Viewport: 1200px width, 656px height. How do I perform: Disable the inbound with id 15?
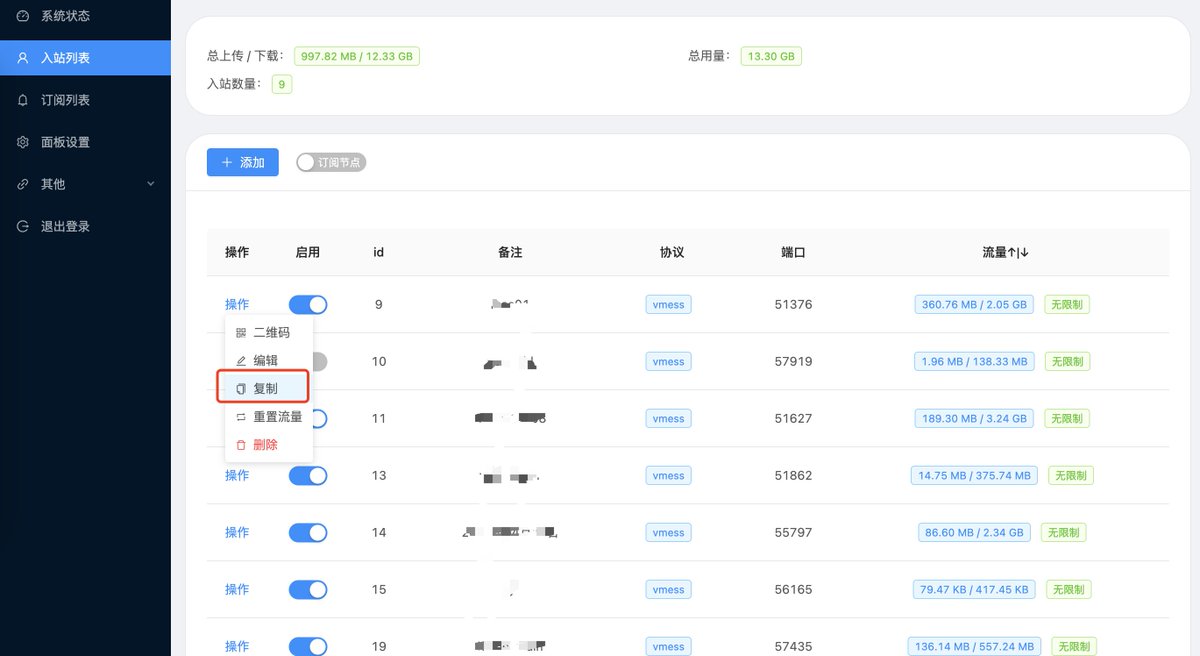coord(308,590)
